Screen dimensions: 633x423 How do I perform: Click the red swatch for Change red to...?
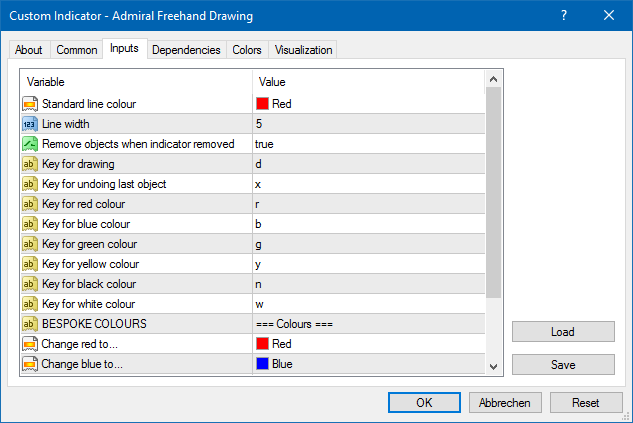[262, 344]
